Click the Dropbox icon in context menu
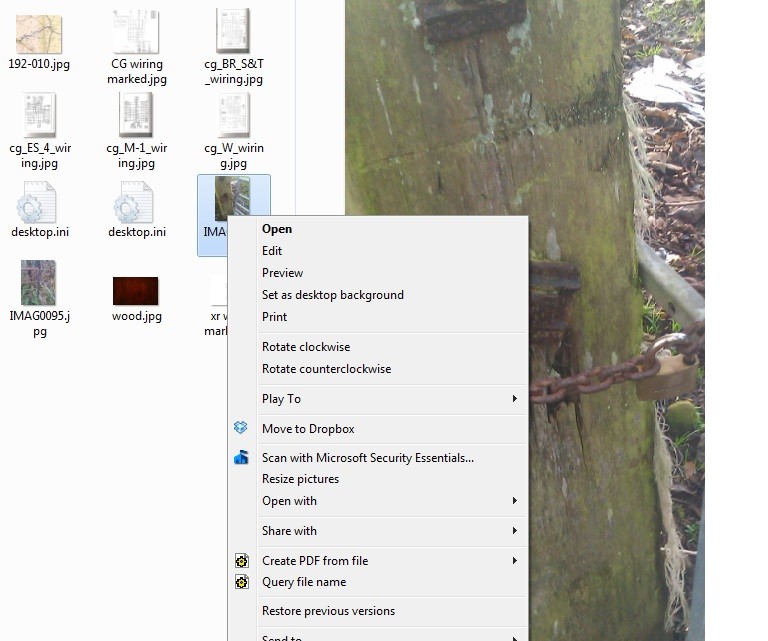This screenshot has height=641, width=768. (x=241, y=428)
